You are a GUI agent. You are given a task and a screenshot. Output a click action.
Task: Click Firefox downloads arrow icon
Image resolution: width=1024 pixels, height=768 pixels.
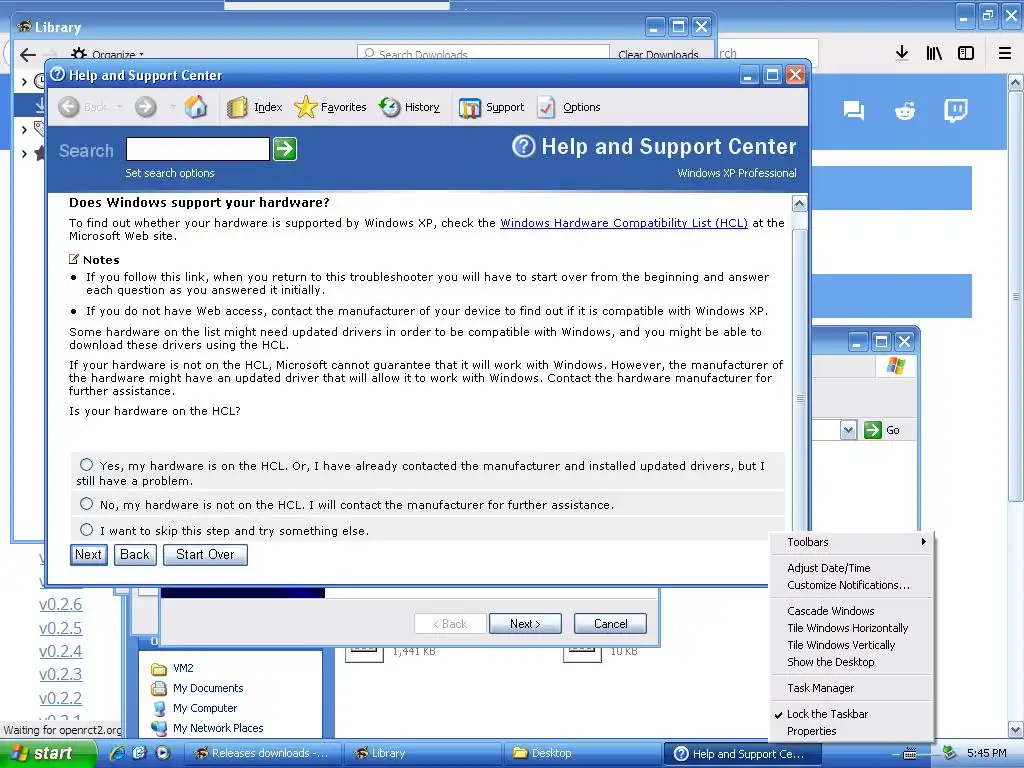pos(902,53)
